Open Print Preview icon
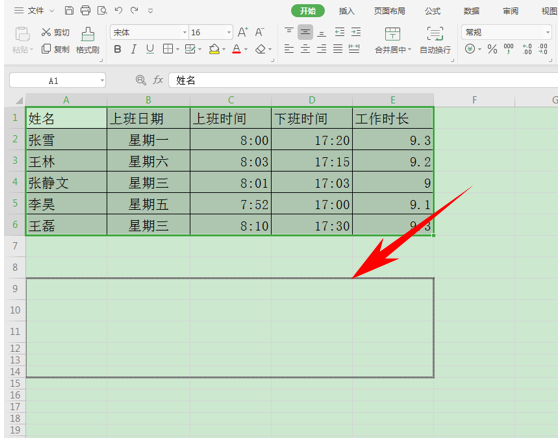This screenshot has width=559, height=438. [x=102, y=11]
